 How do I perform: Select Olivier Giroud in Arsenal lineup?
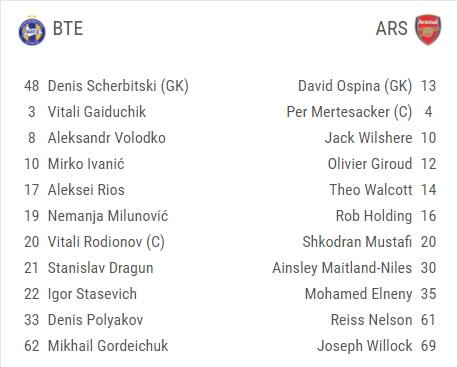pyautogui.click(x=370, y=164)
